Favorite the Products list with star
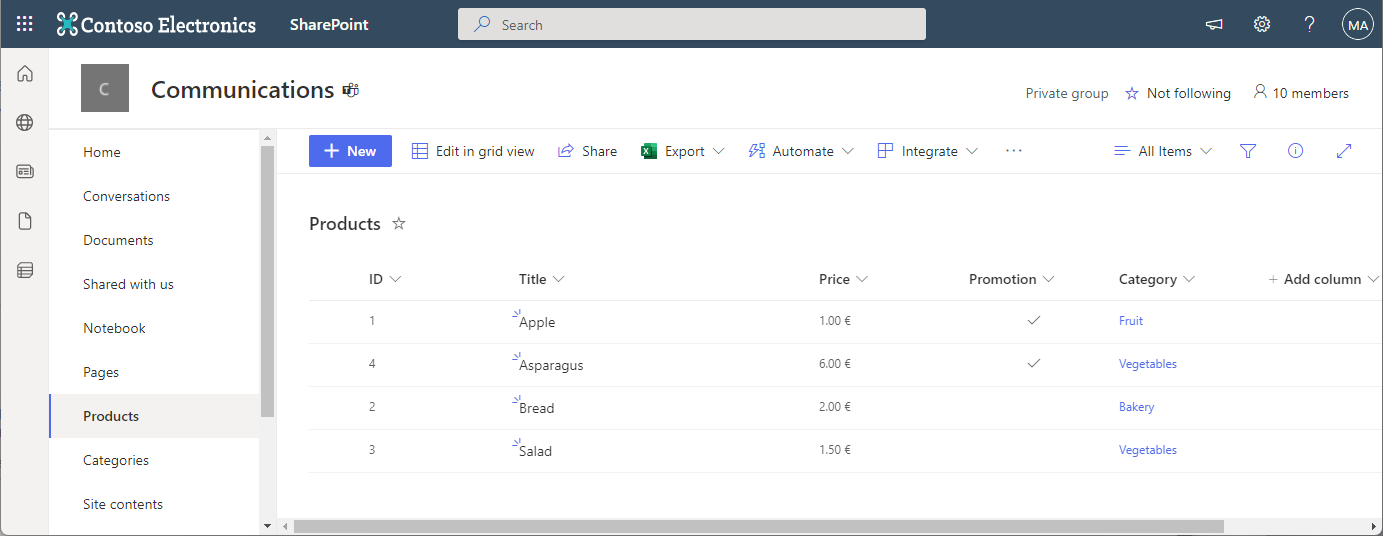This screenshot has height=536, width=1383. 399,224
